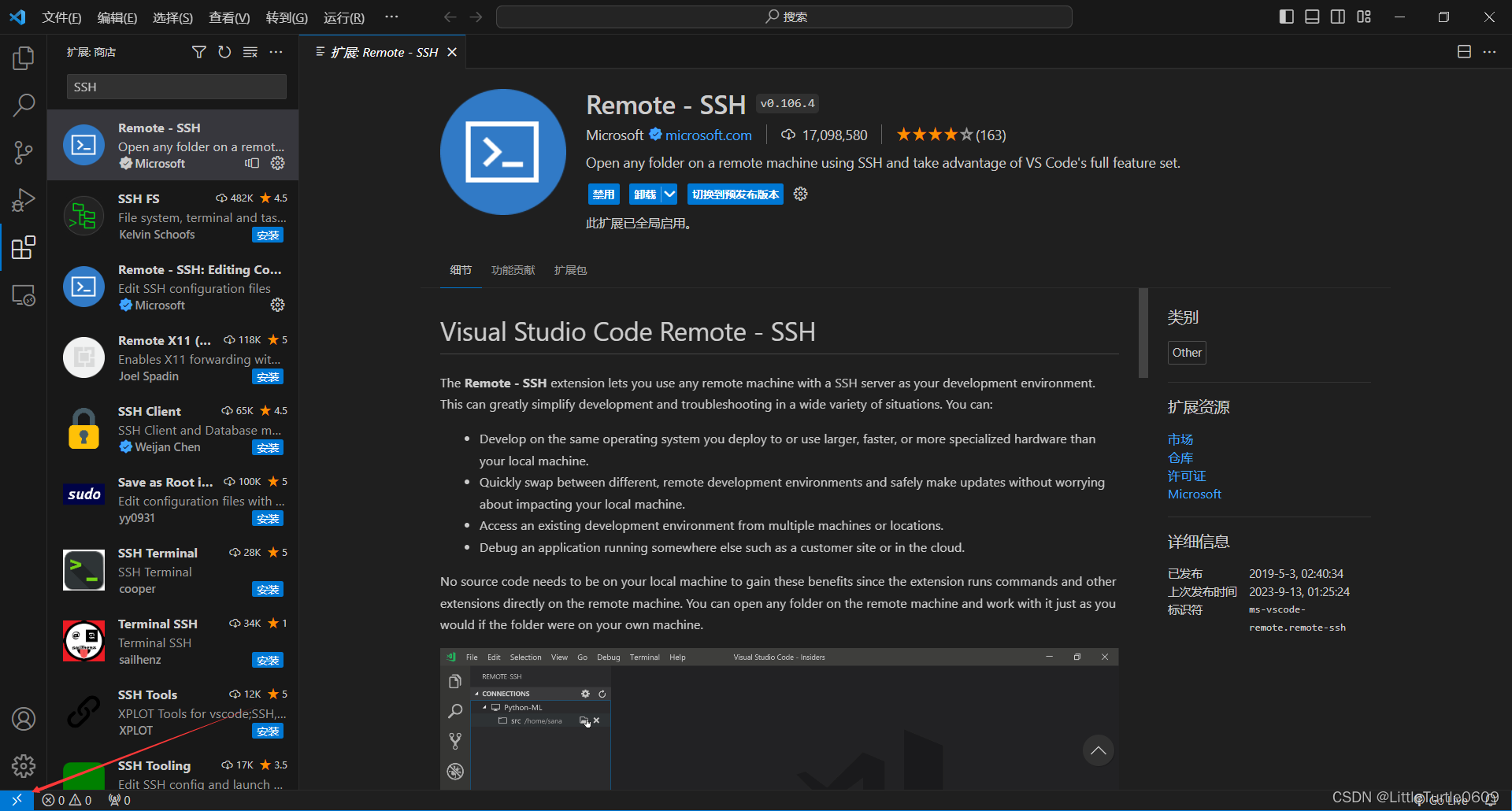Go forward with navigation arrow

click(x=476, y=17)
